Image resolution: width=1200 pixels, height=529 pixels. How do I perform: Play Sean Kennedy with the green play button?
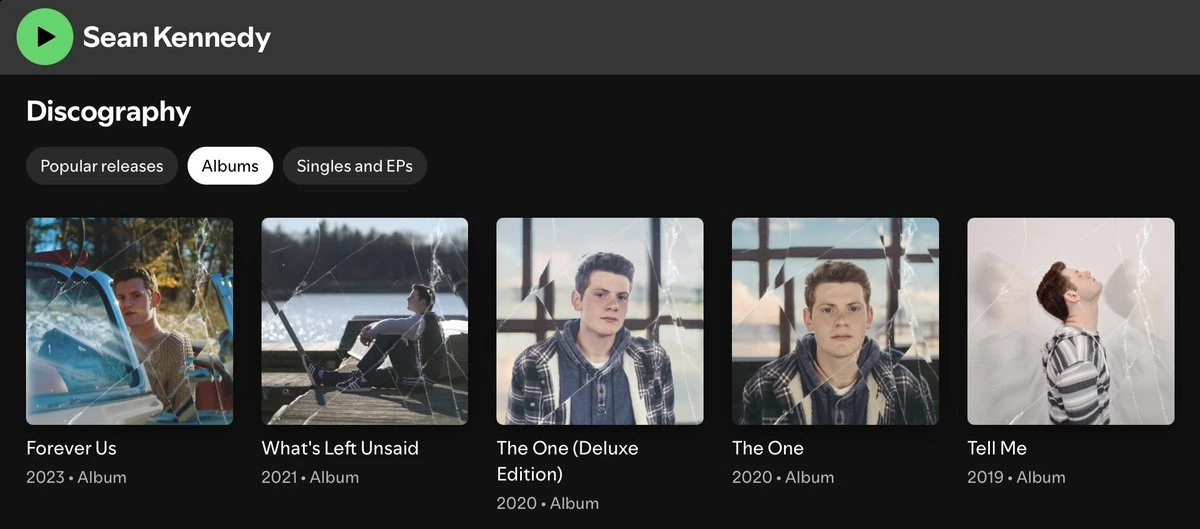(x=45, y=37)
